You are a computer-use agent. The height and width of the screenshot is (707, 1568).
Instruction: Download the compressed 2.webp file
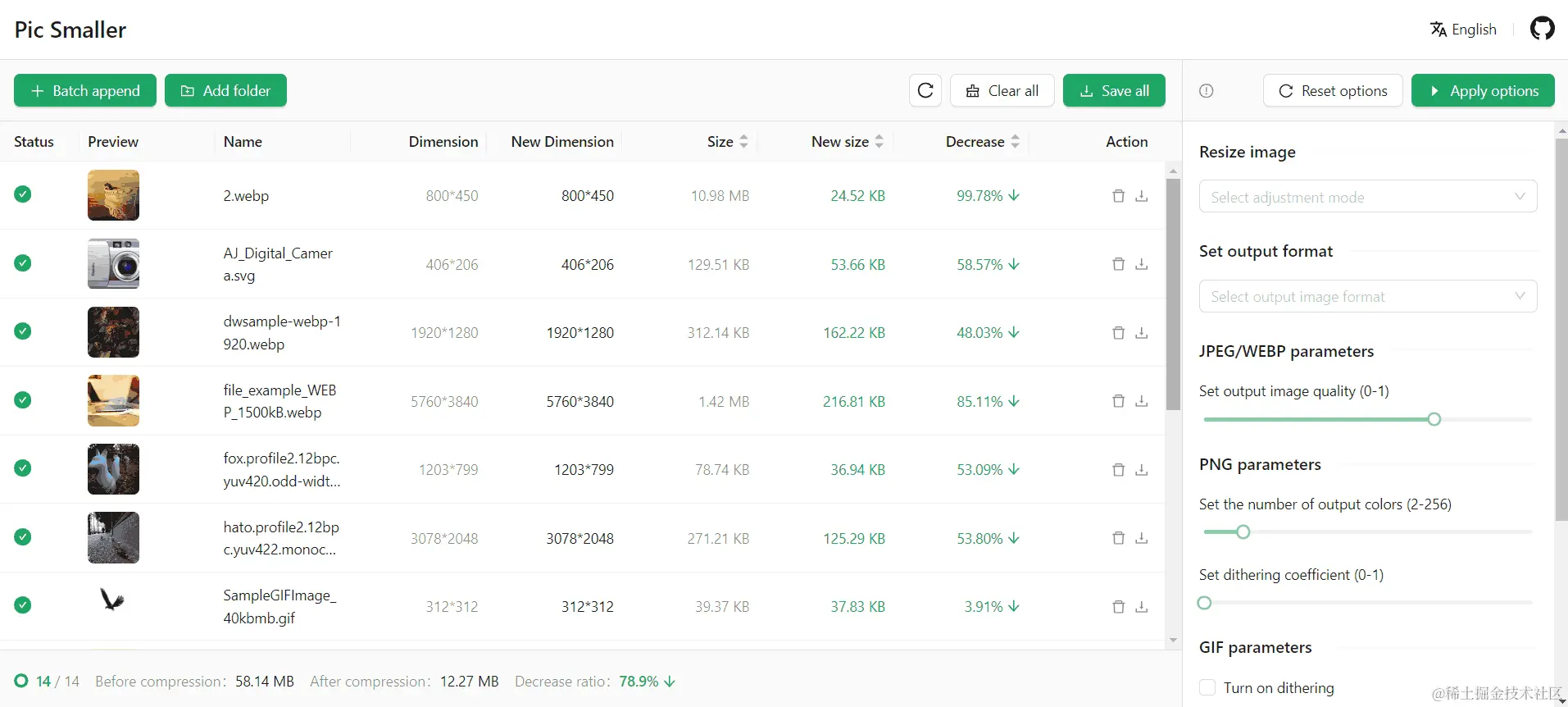1142,196
